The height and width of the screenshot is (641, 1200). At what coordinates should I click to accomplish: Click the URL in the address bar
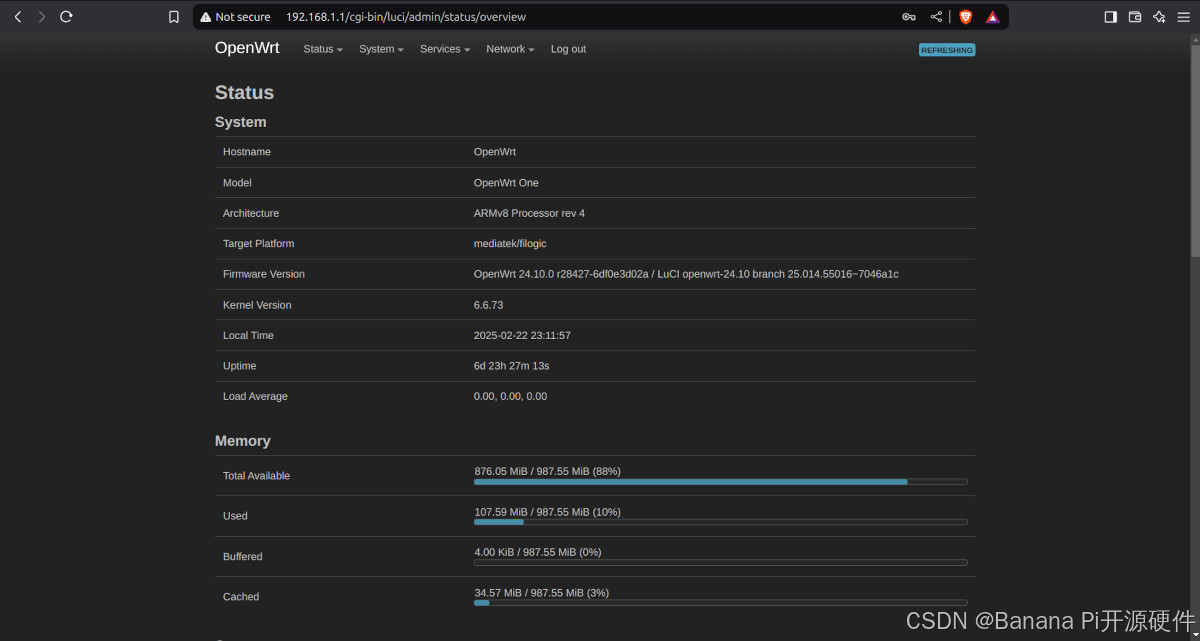click(406, 17)
